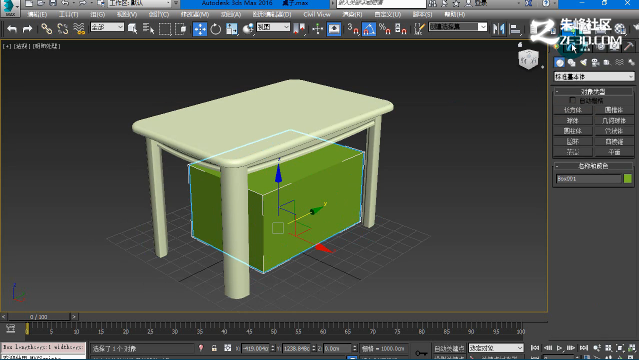Toggle the Angle Snap button

click(369, 29)
